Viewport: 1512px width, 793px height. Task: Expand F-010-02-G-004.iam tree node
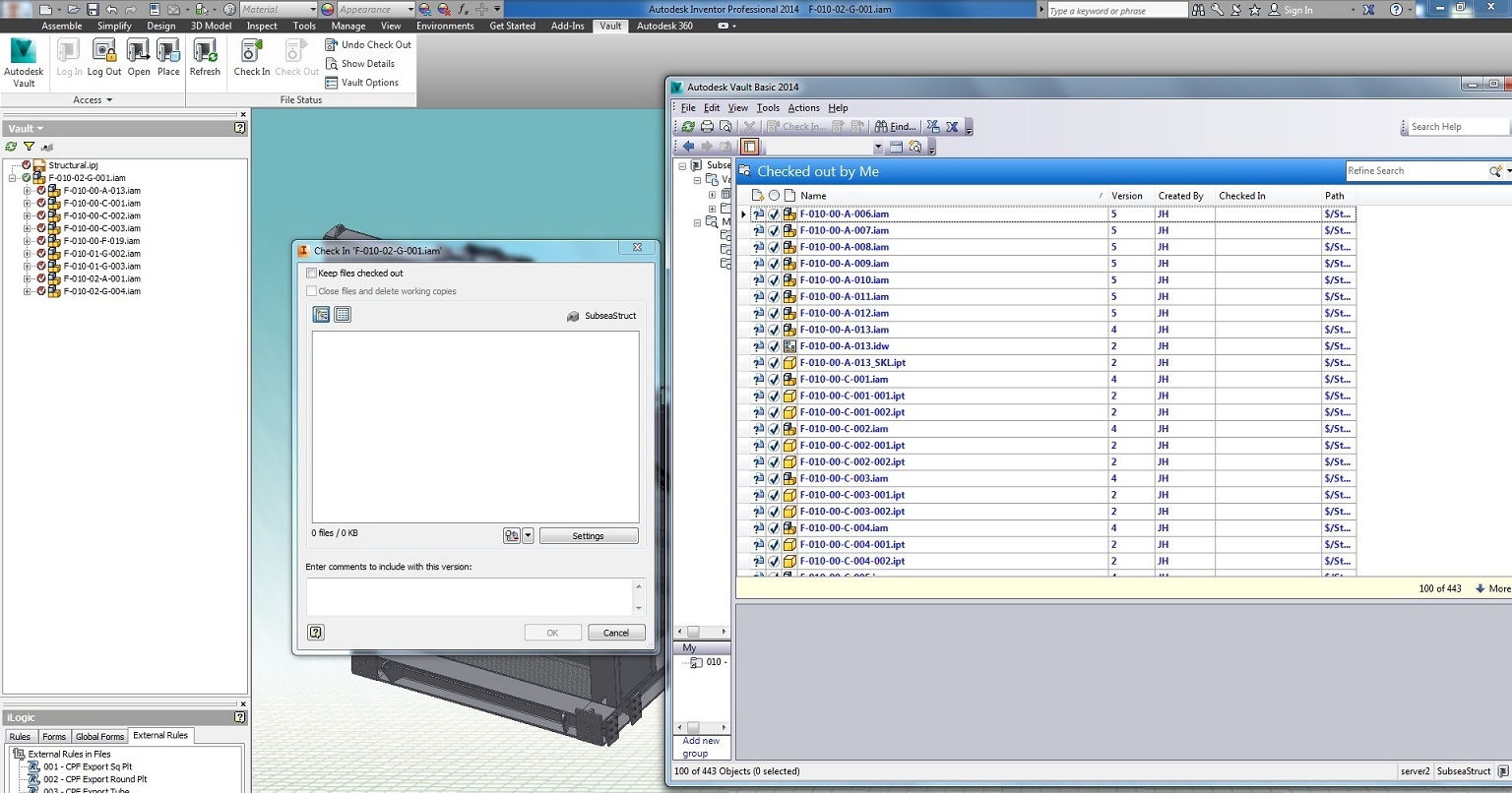28,291
